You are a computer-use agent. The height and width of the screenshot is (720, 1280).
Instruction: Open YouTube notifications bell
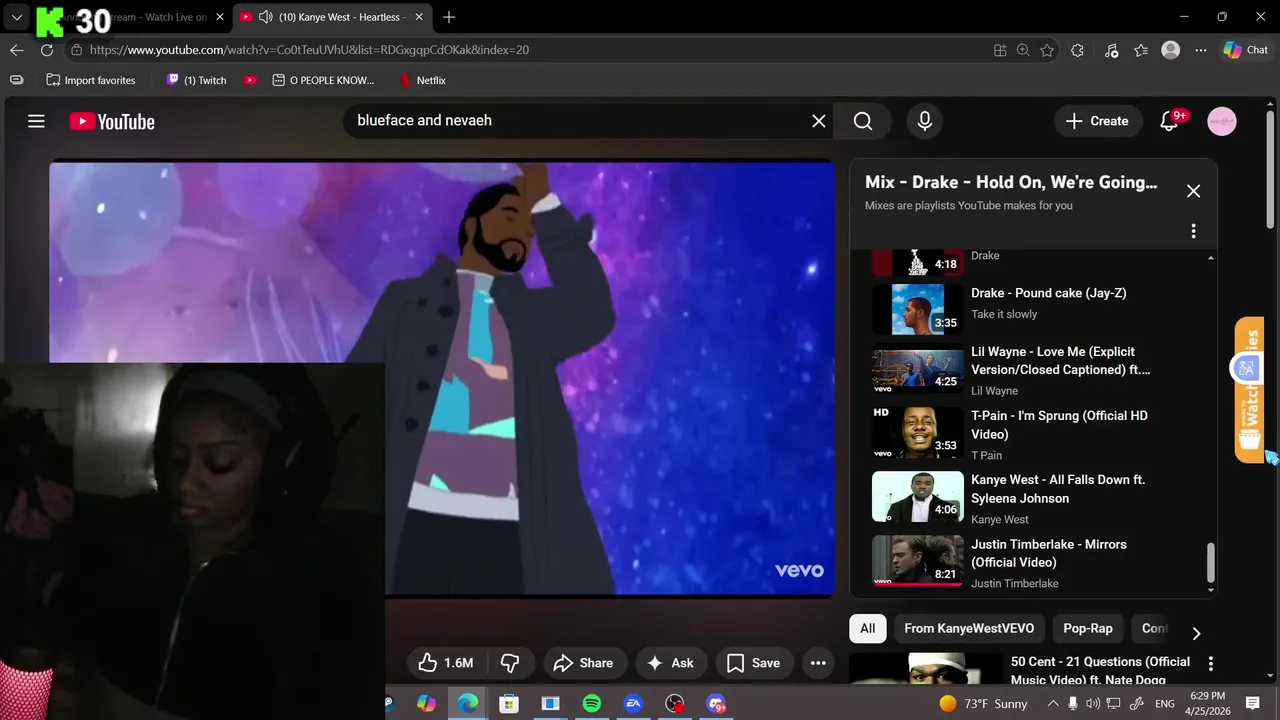point(1169,121)
